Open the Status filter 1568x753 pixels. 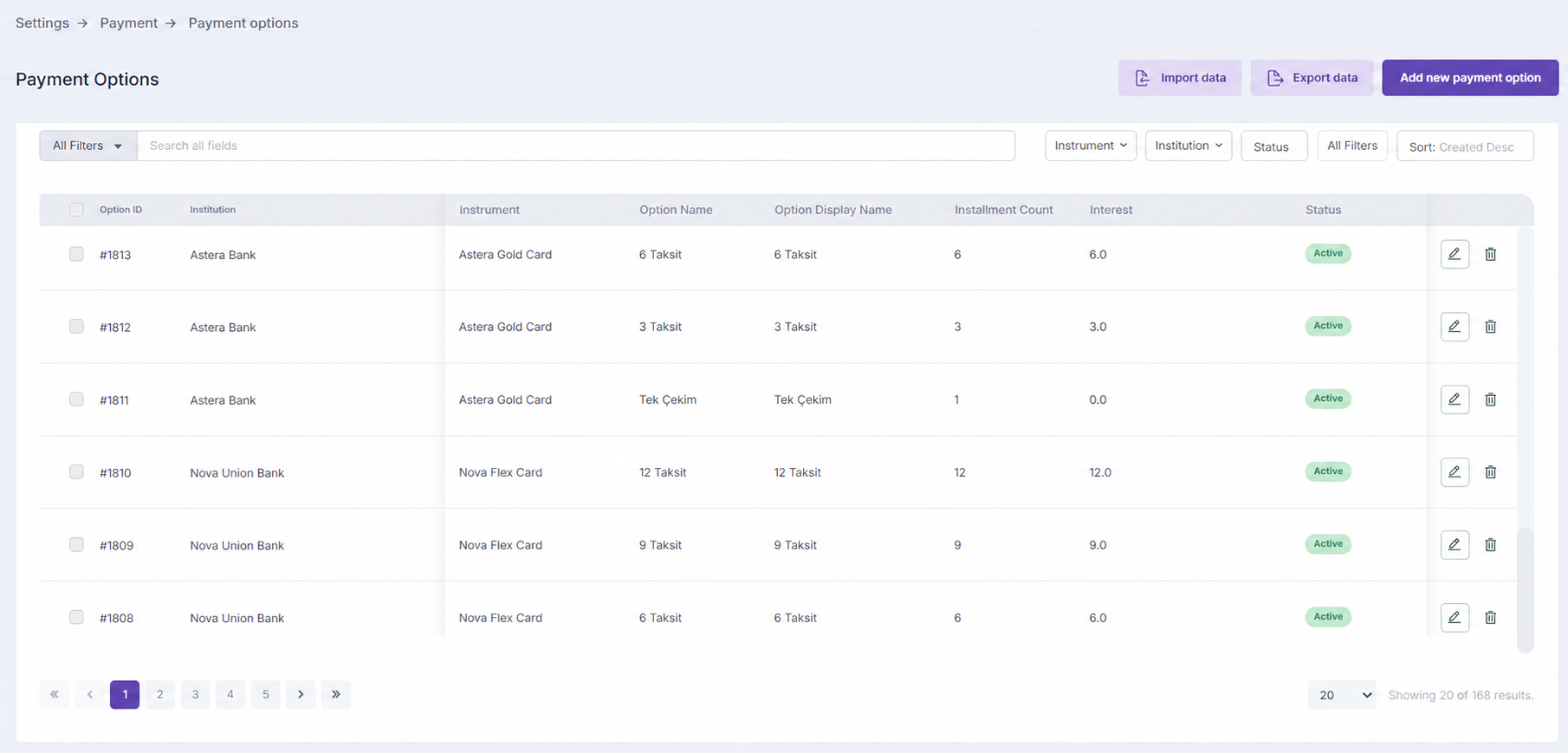pos(1274,146)
